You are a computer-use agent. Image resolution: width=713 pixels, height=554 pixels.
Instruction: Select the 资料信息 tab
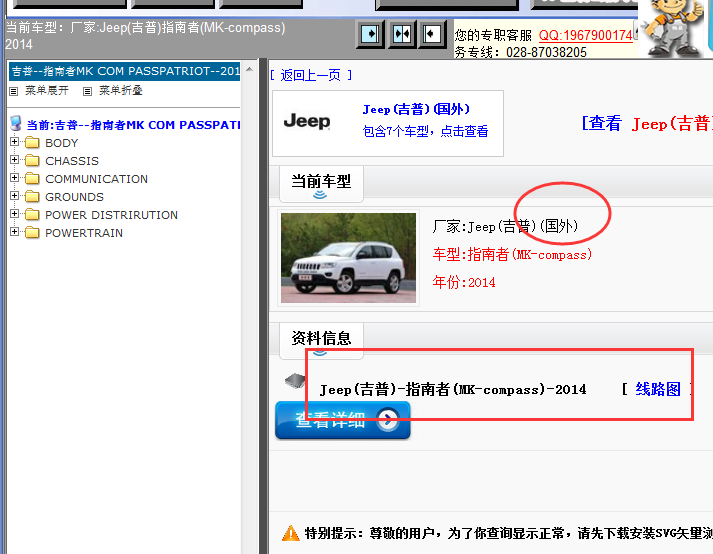click(321, 341)
